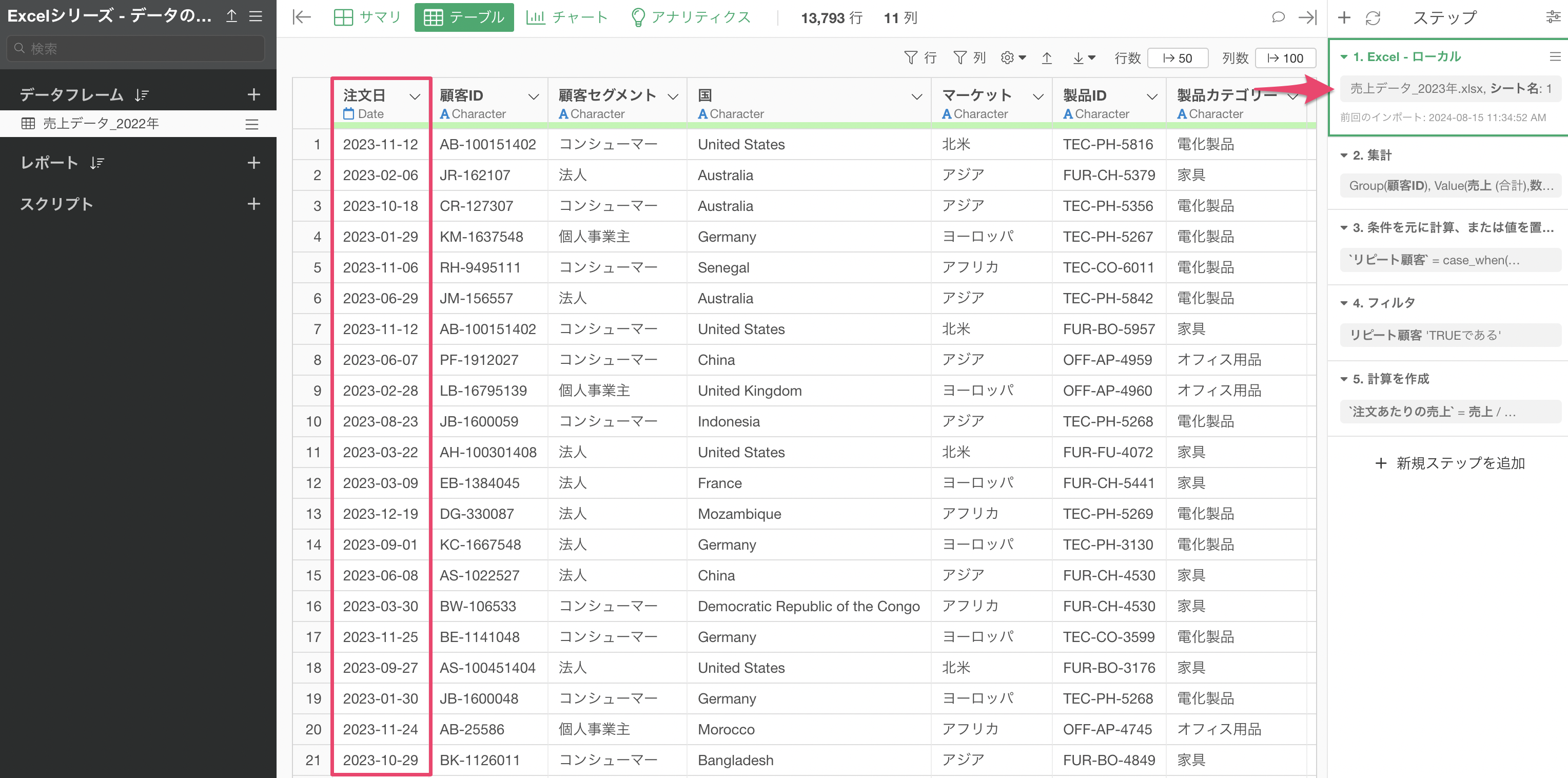Viewport: 1568px width, 778px height.
Task: Collapse step 5 計算を作成
Action: click(x=1343, y=379)
